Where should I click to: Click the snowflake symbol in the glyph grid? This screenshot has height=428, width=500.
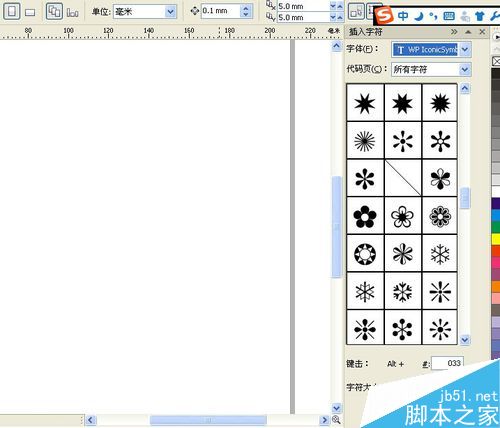point(440,253)
